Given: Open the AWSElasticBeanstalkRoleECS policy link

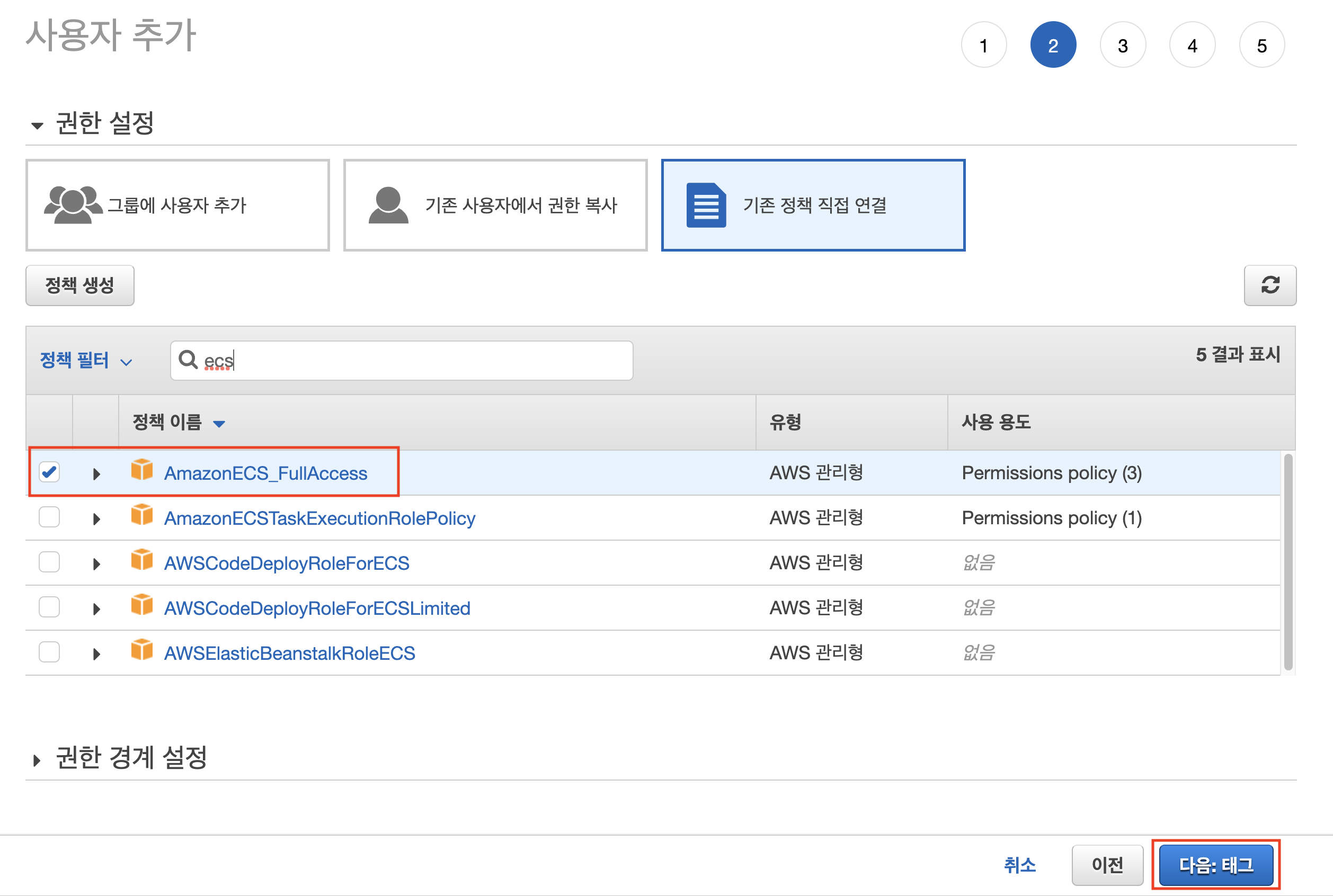Looking at the screenshot, I should [x=289, y=653].
